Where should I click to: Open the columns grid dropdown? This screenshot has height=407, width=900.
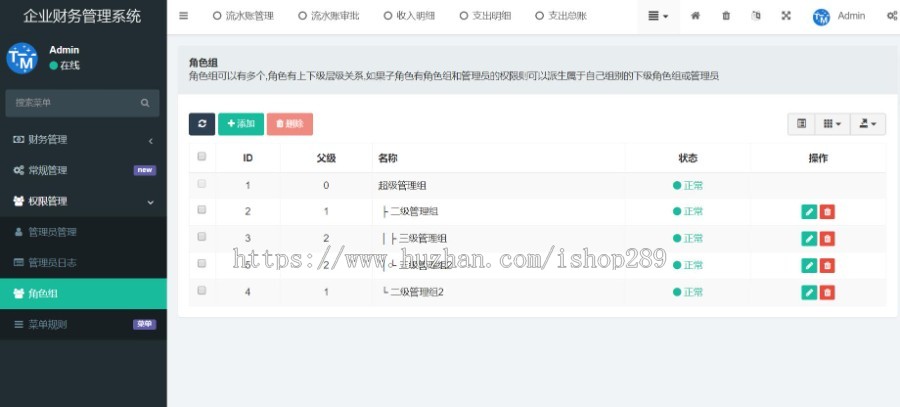pyautogui.click(x=832, y=124)
